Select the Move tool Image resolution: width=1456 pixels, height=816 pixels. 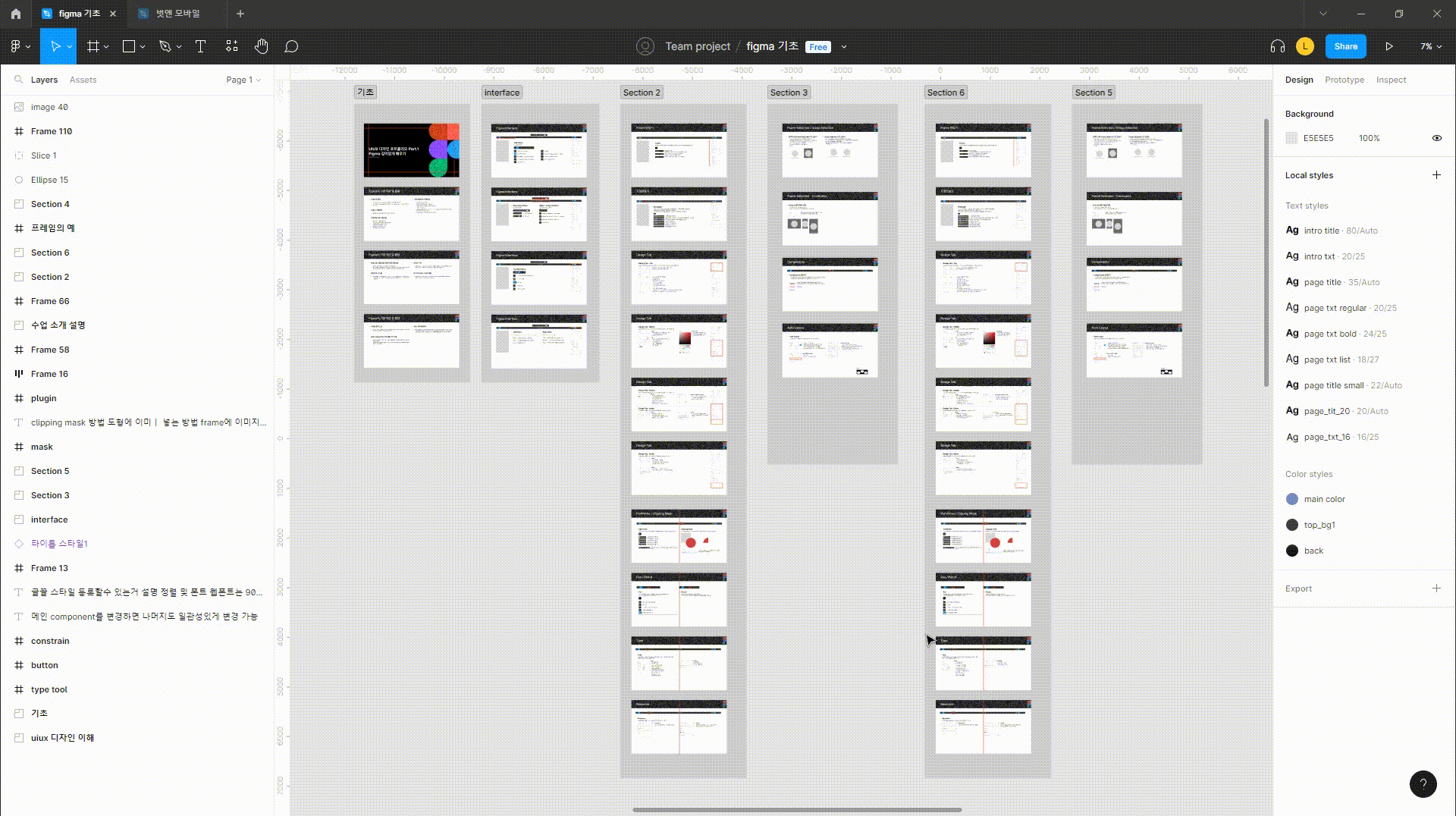55,46
